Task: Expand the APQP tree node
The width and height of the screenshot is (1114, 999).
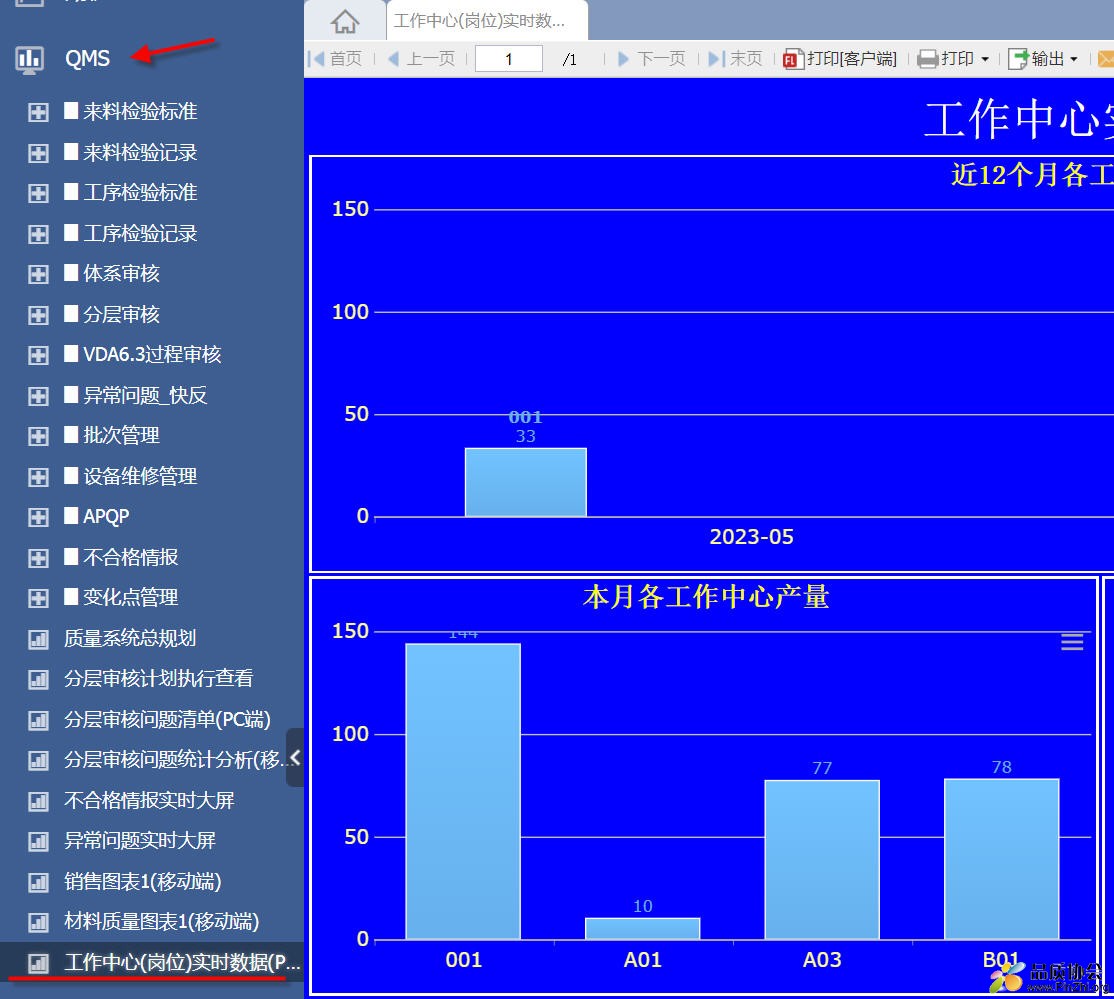Action: [38, 518]
